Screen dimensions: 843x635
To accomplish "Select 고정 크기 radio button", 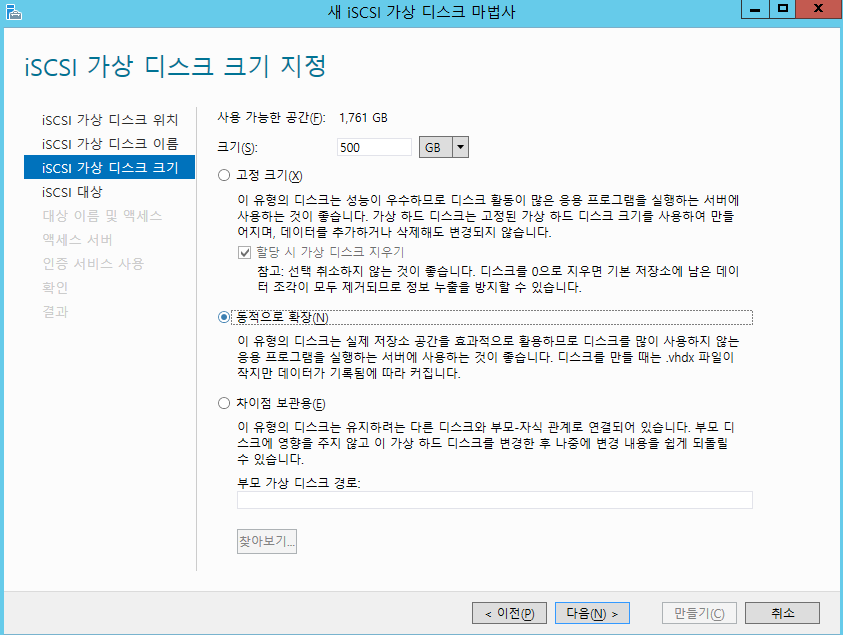I will tap(224, 176).
